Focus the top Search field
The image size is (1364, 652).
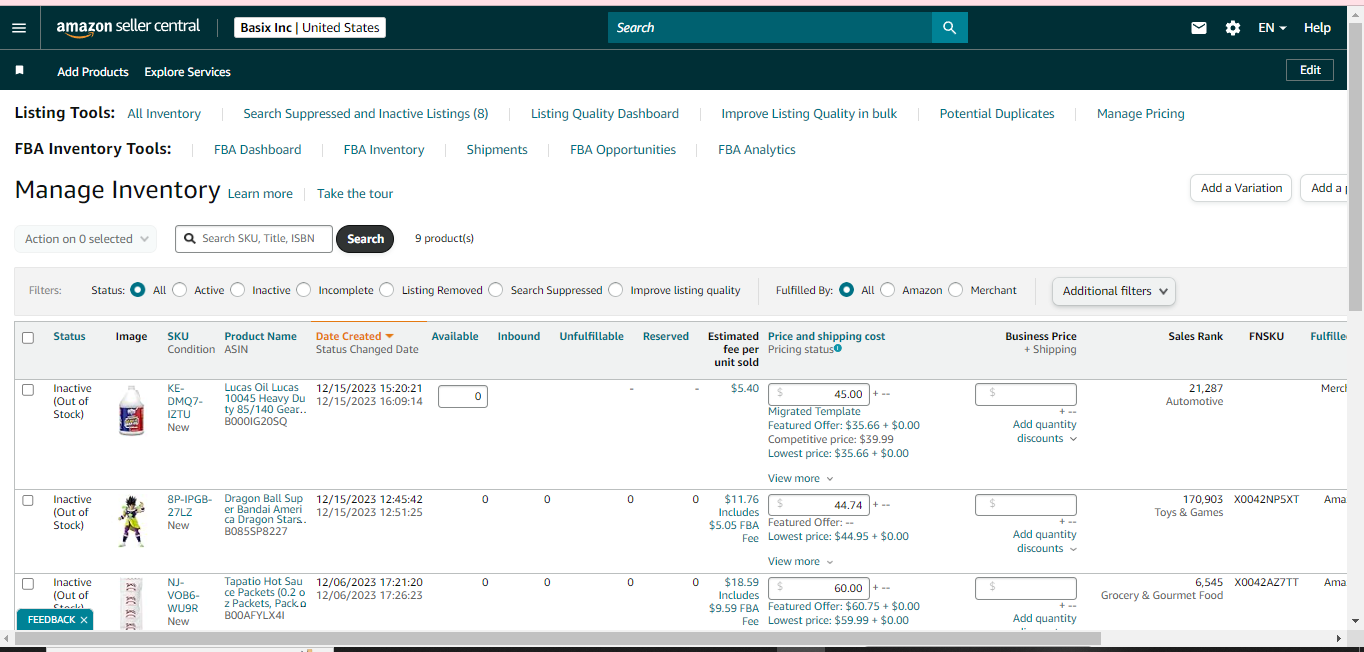[770, 28]
